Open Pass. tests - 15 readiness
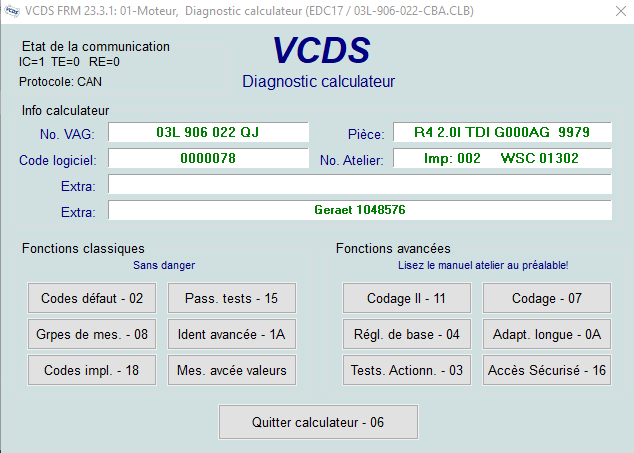Viewport: 634px width, 453px height. [x=232, y=298]
